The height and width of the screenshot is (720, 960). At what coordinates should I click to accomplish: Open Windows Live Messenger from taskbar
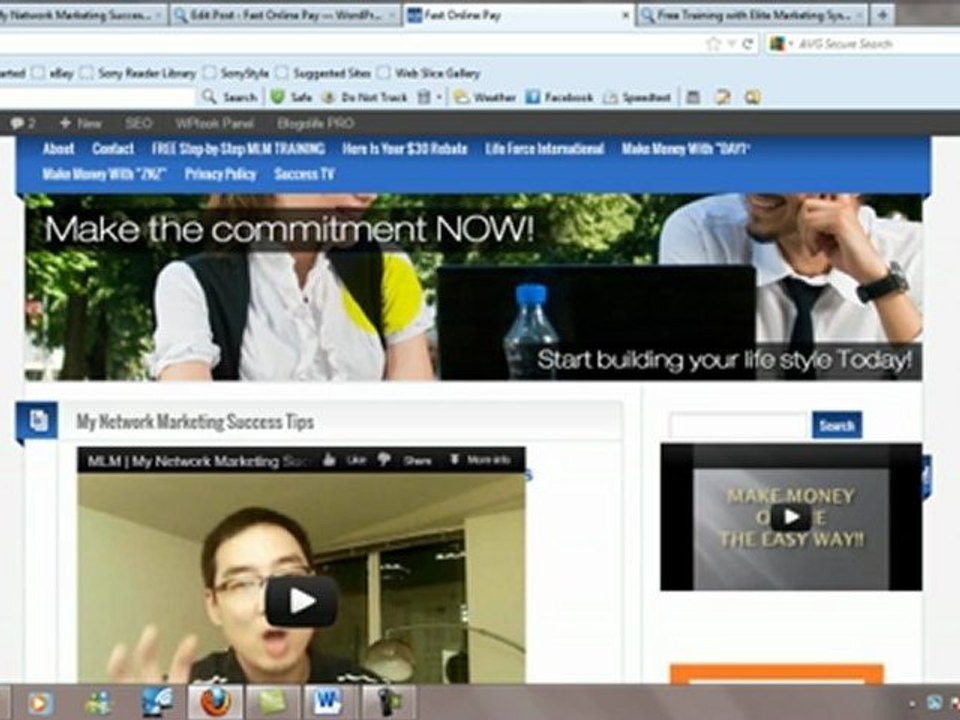click(99, 703)
